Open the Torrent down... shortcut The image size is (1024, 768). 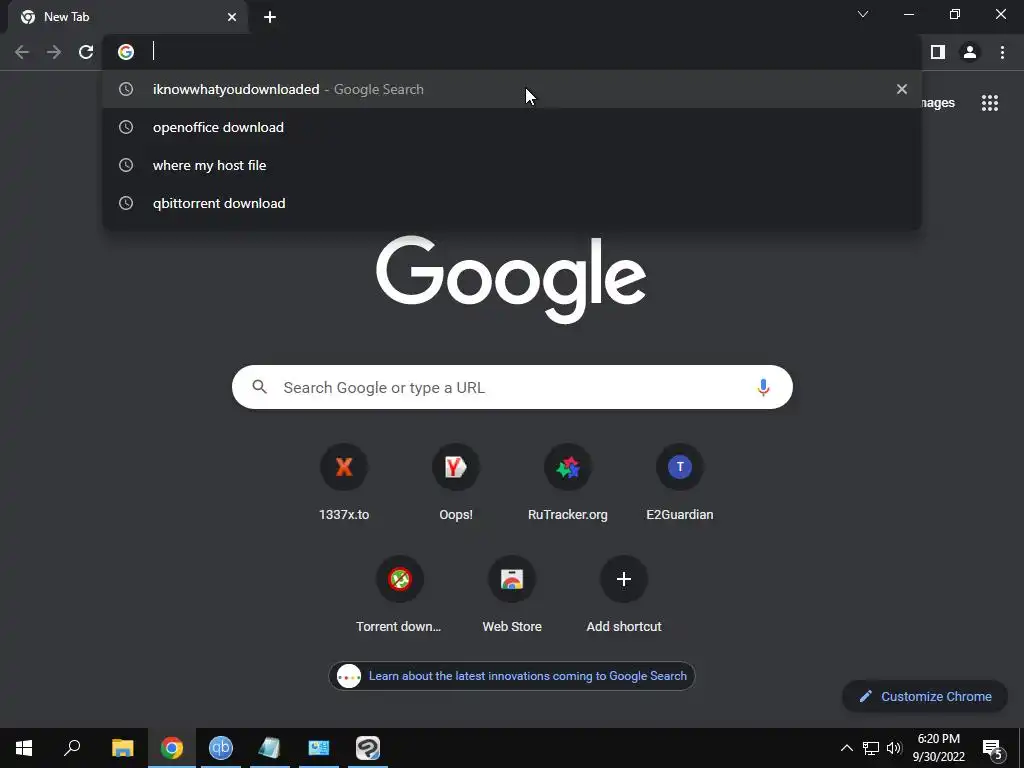pos(399,594)
